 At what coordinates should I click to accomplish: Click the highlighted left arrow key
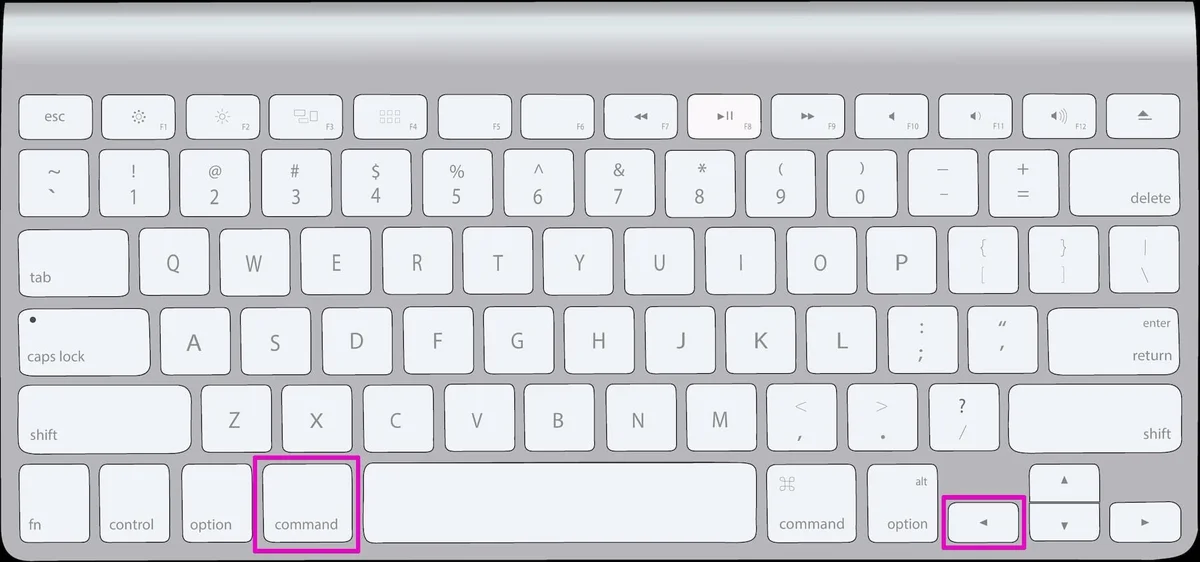(x=984, y=522)
